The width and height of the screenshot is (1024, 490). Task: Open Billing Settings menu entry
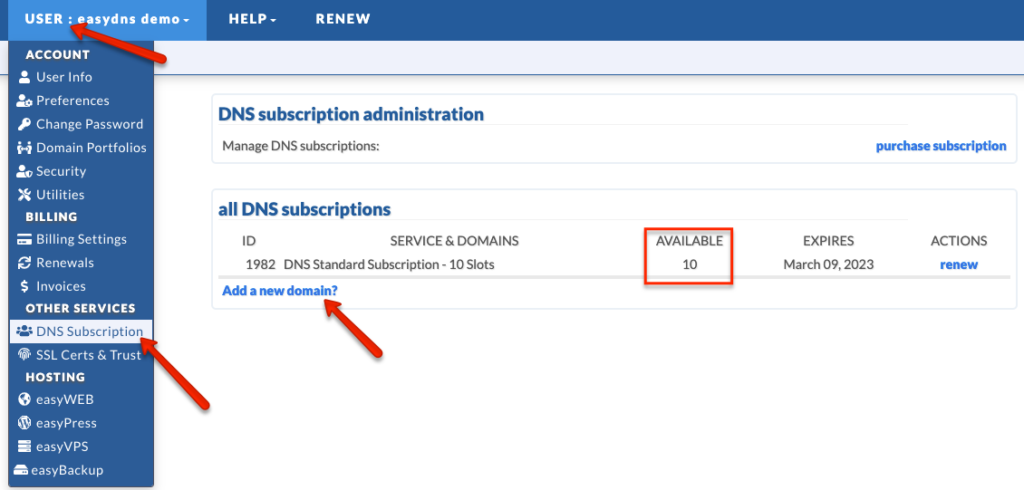pyautogui.click(x=82, y=239)
